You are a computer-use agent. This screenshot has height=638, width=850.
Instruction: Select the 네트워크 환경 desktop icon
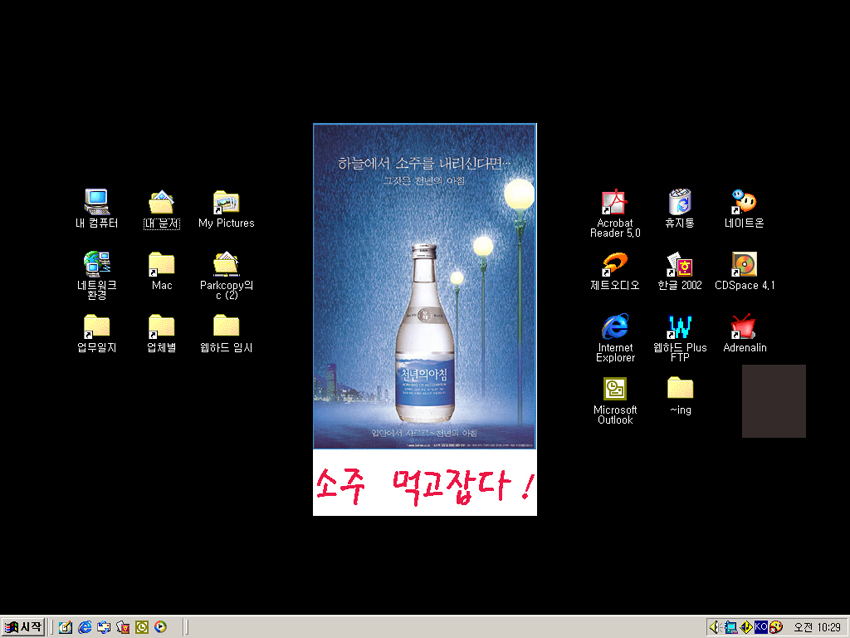(97, 265)
